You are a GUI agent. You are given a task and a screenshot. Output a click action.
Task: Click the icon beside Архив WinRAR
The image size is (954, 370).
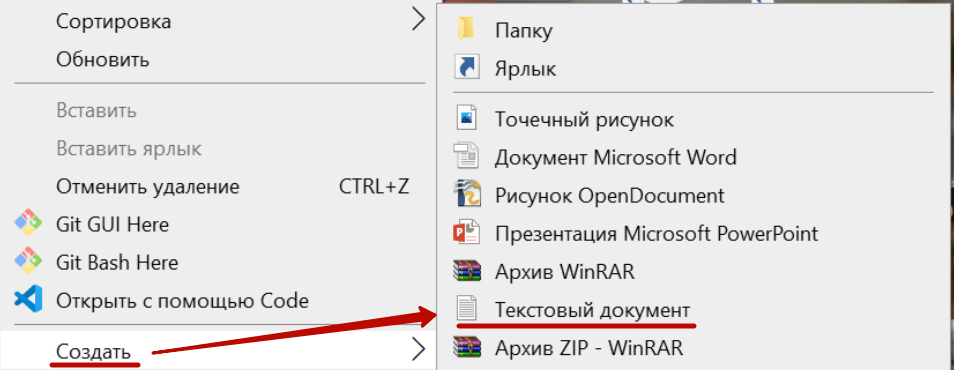tap(467, 271)
